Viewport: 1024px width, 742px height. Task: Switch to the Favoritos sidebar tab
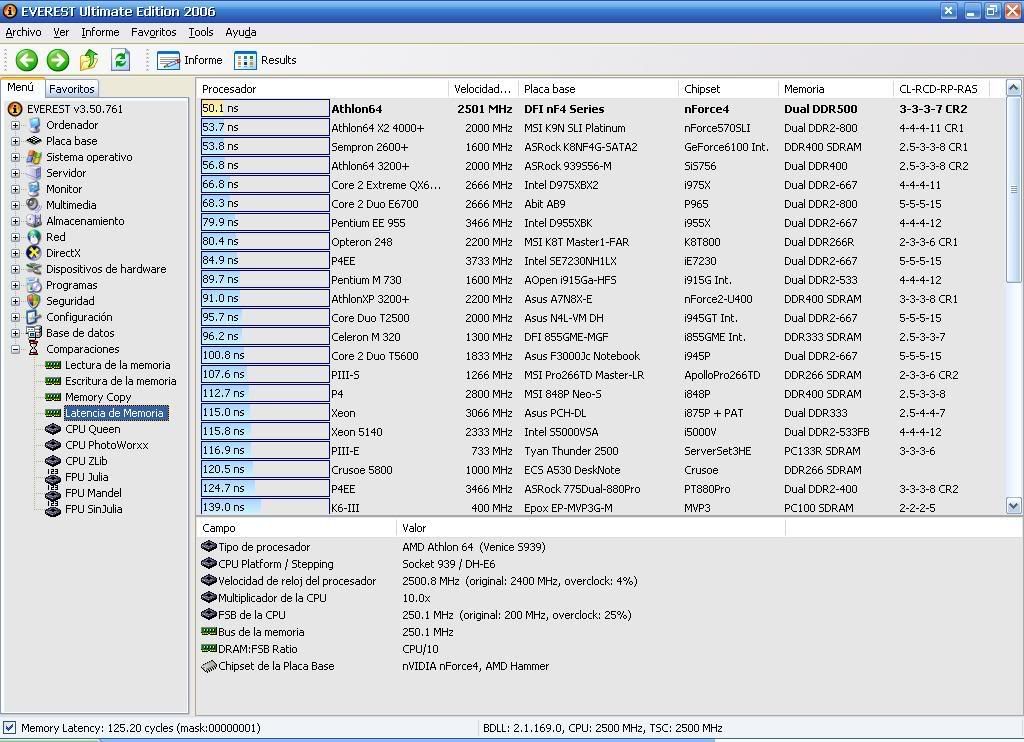72,89
